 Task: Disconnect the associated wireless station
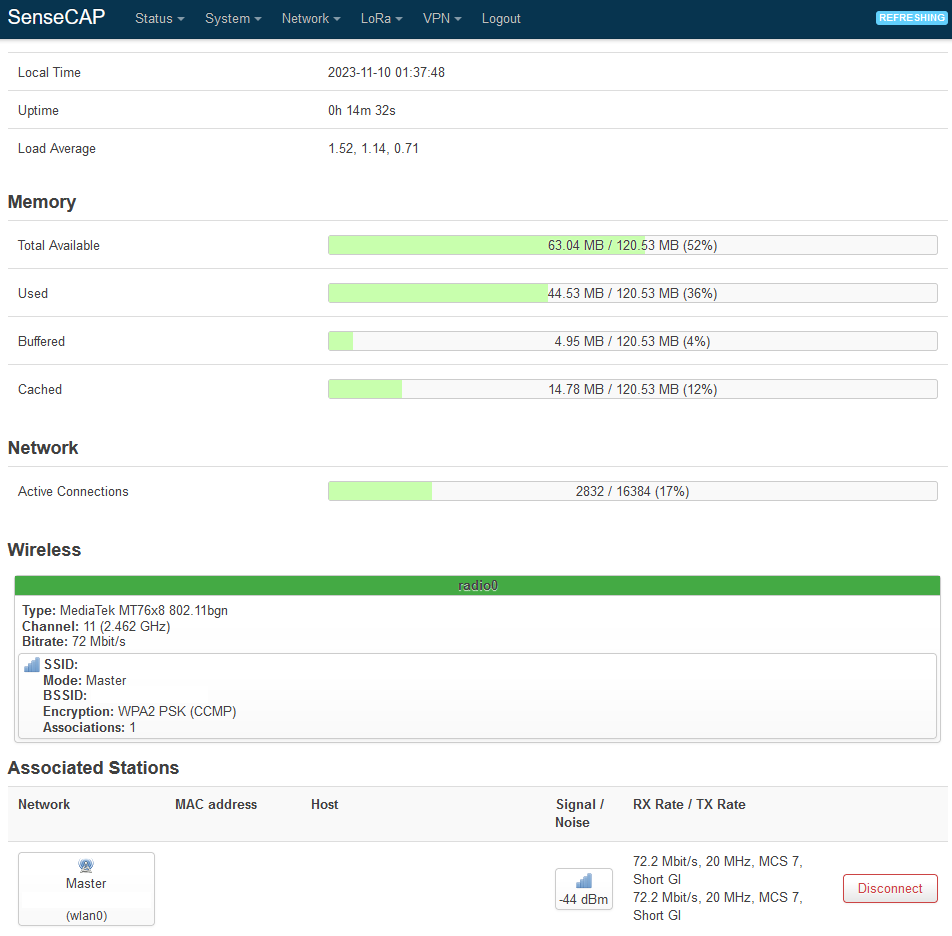tap(889, 888)
